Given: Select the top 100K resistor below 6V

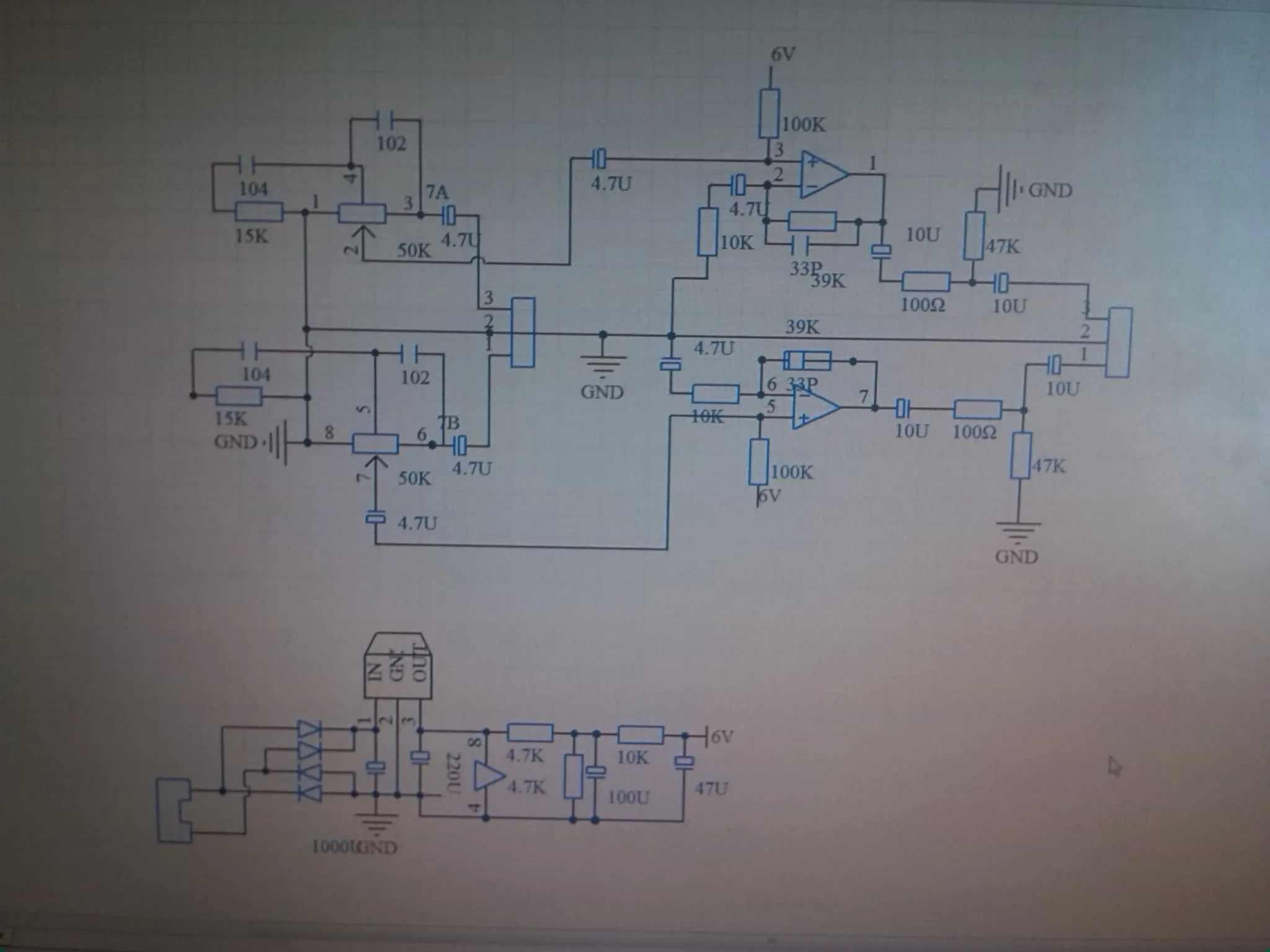Looking at the screenshot, I should [x=770, y=113].
